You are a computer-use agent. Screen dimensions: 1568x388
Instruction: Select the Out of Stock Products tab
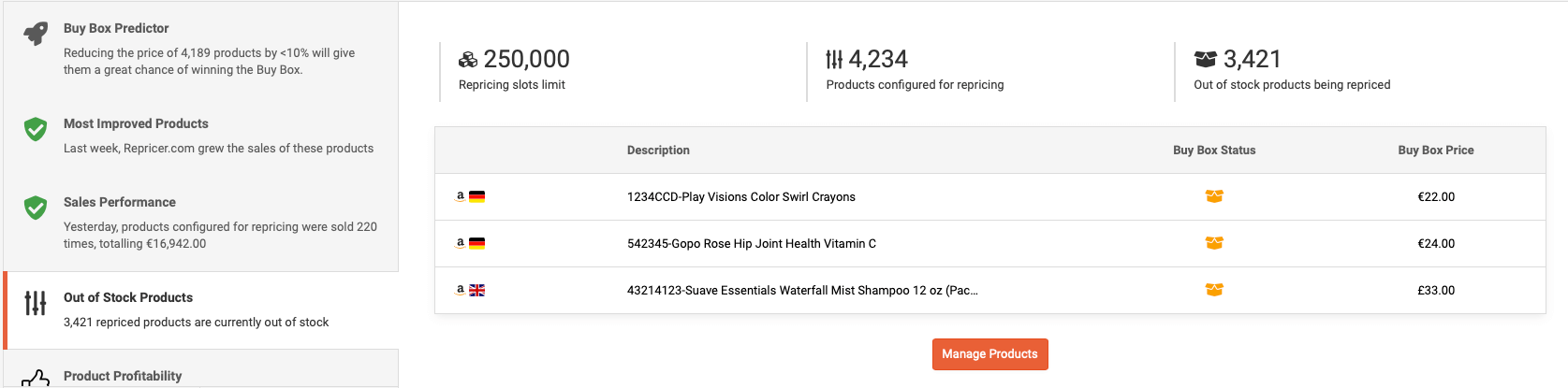point(128,297)
